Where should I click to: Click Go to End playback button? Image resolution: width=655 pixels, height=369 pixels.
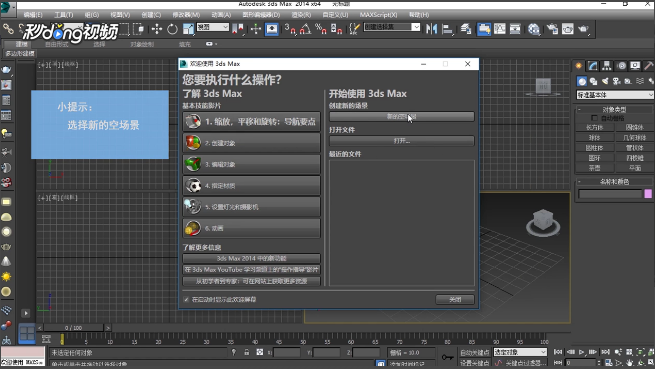pyautogui.click(x=605, y=352)
